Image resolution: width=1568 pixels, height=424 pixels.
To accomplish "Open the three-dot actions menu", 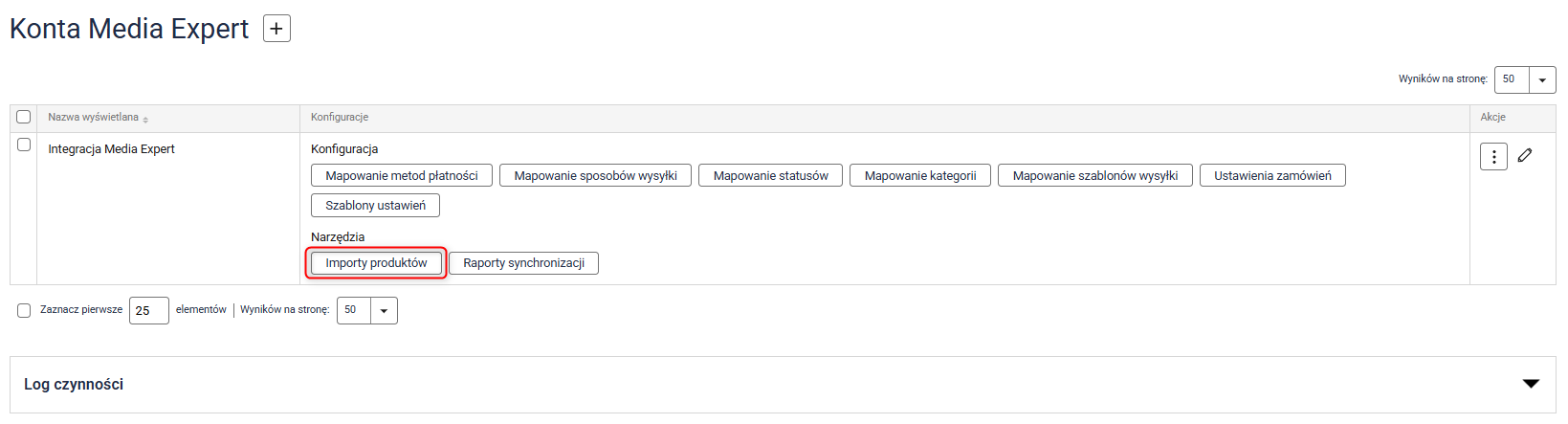I will pos(1493,156).
